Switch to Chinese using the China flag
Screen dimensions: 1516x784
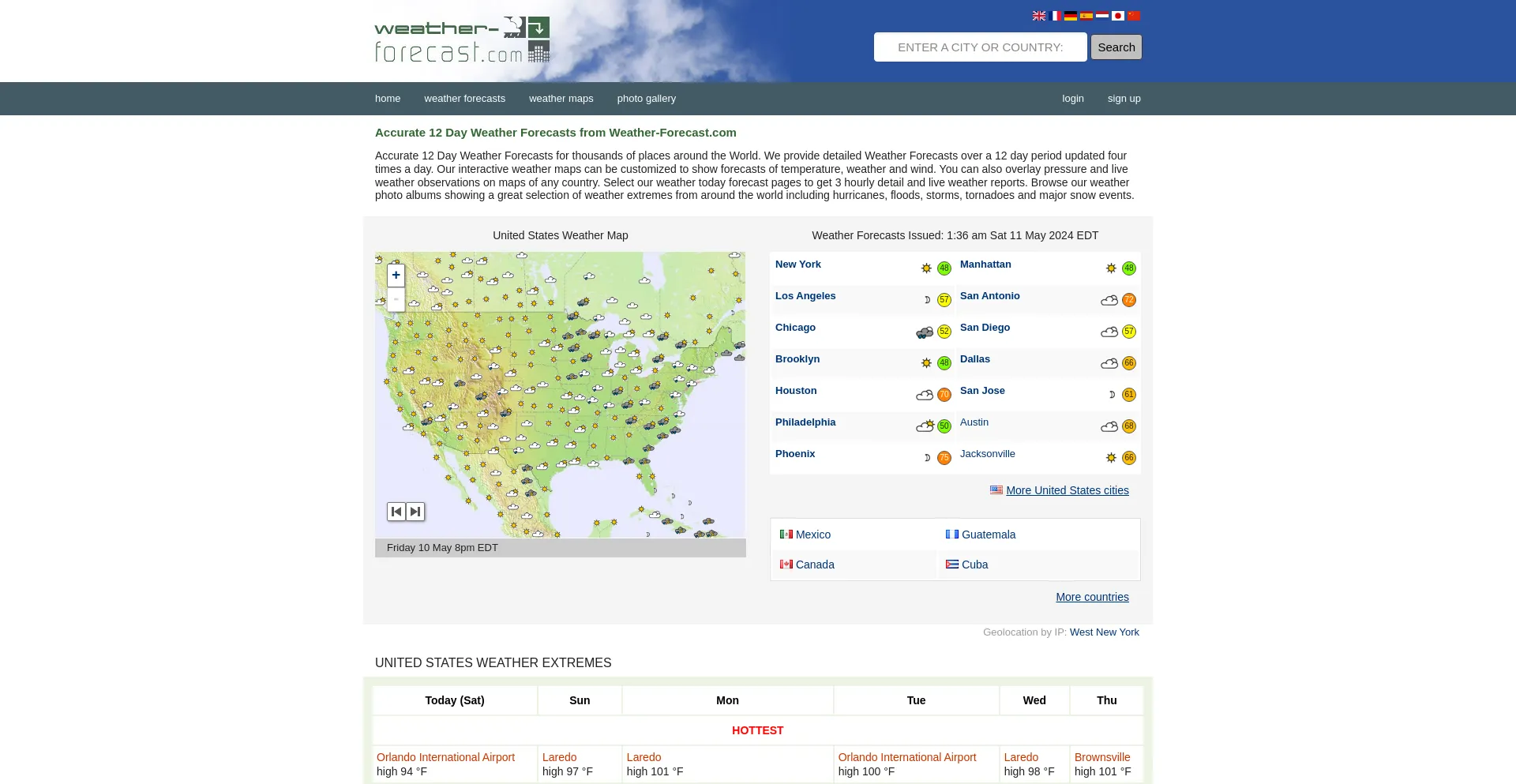tap(1134, 16)
